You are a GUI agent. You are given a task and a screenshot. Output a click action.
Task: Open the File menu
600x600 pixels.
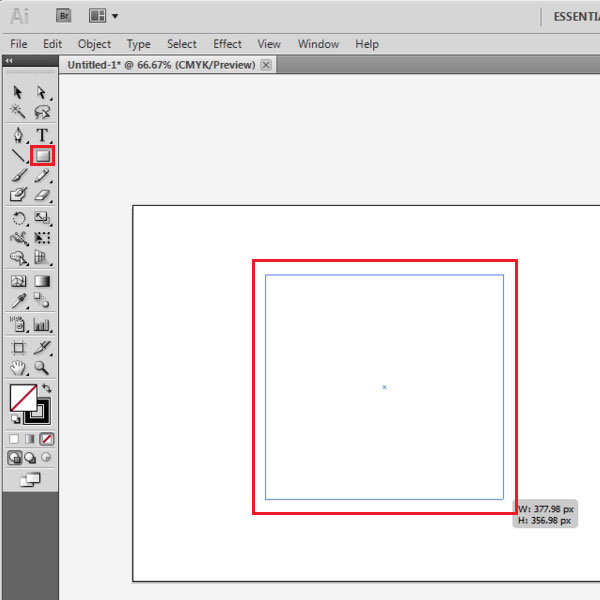[x=18, y=44]
